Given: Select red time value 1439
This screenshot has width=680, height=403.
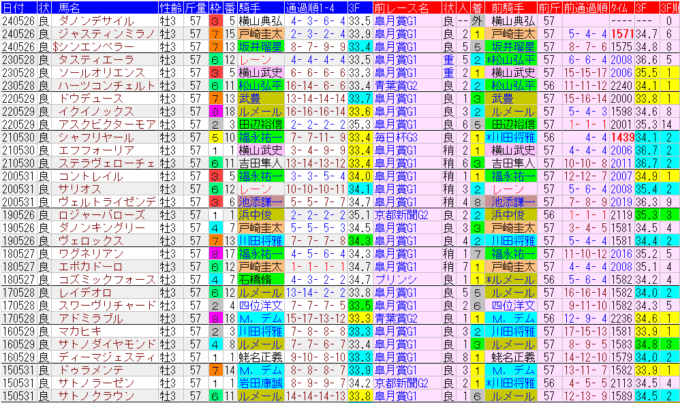Looking at the screenshot, I should (x=622, y=138).
